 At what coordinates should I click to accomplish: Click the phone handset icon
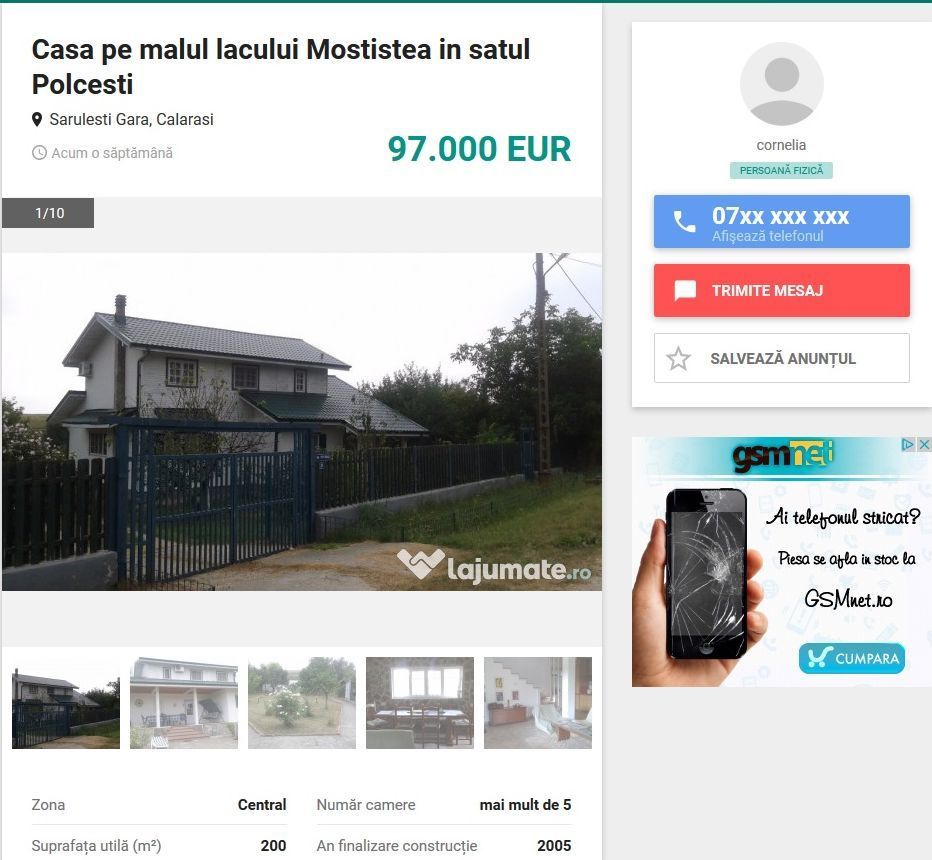click(684, 222)
